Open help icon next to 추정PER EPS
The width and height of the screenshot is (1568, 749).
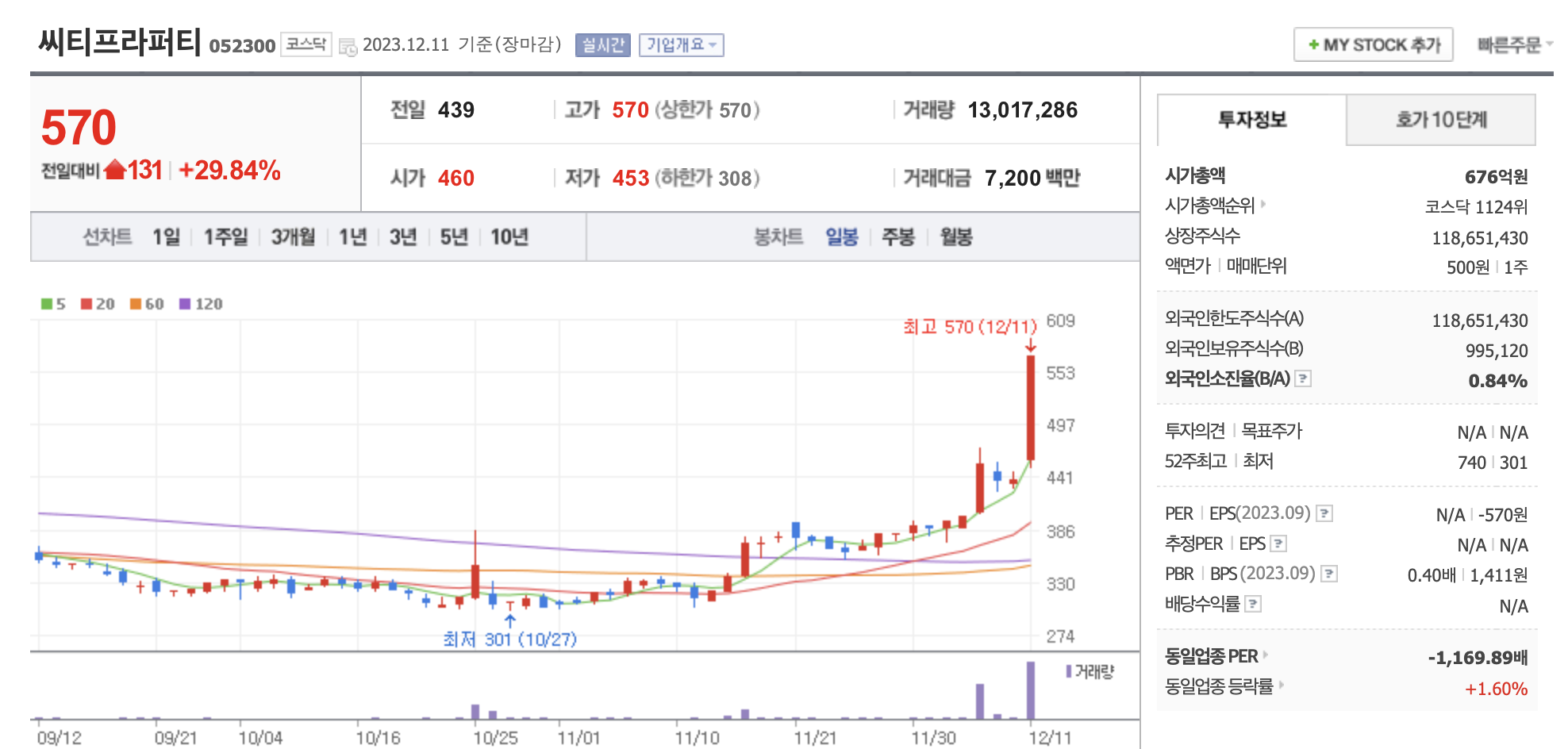click(1278, 544)
